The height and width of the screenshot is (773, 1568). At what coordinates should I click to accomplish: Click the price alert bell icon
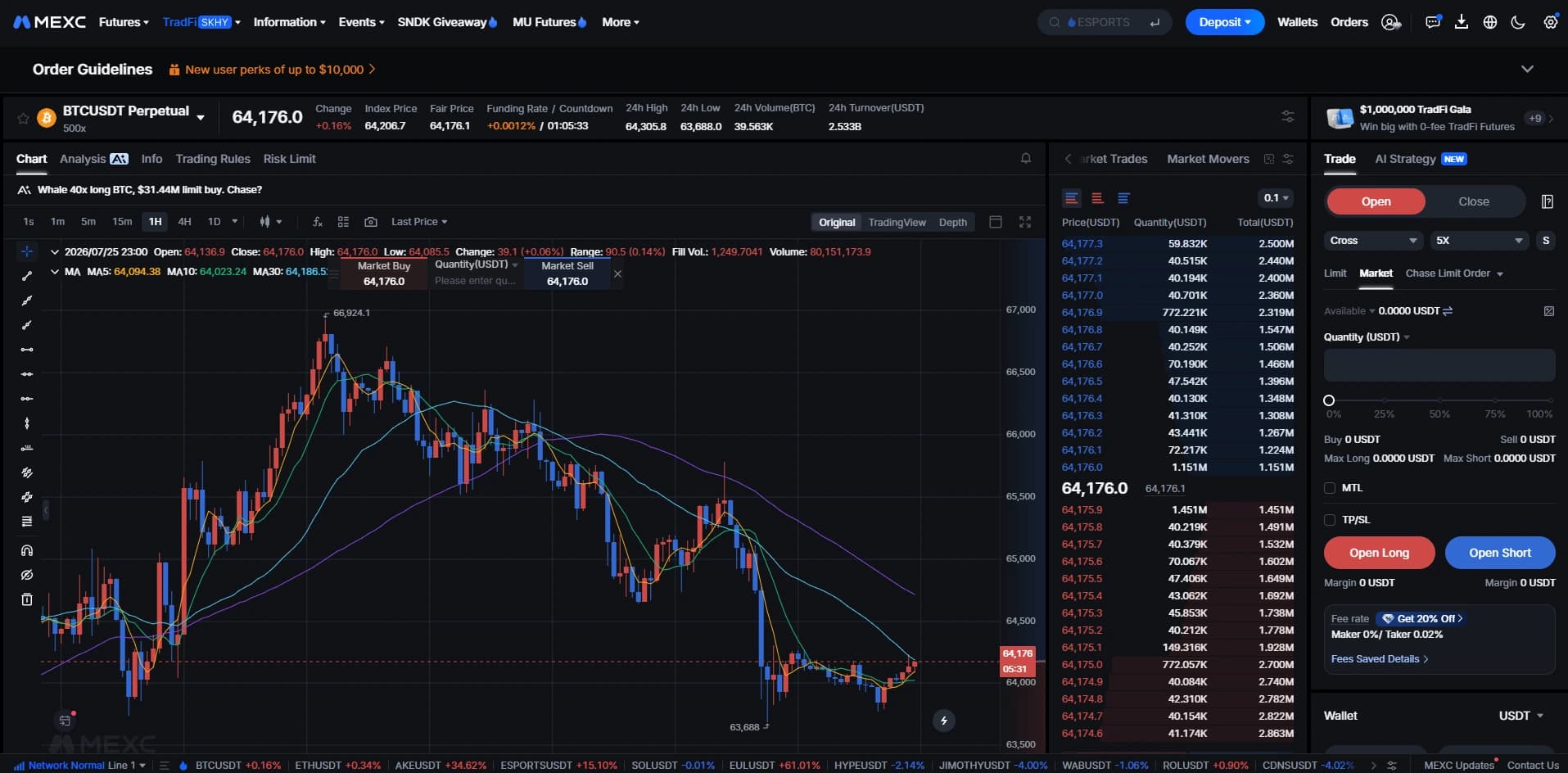click(x=1026, y=159)
